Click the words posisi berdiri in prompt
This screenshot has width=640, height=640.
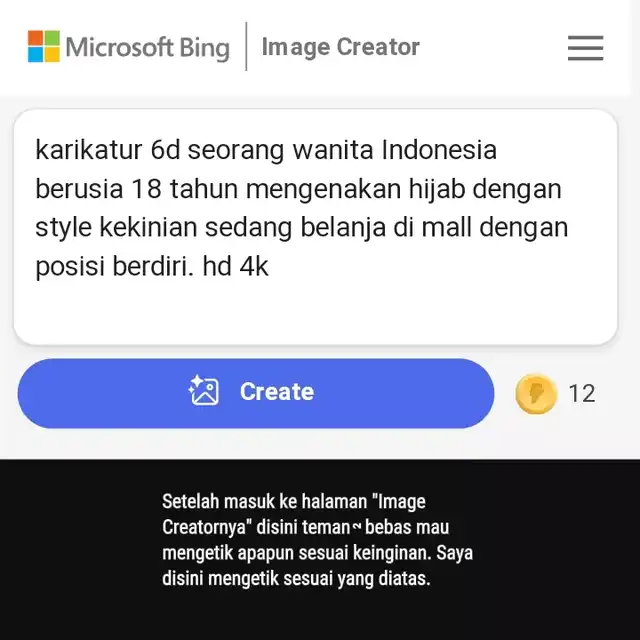(114, 267)
